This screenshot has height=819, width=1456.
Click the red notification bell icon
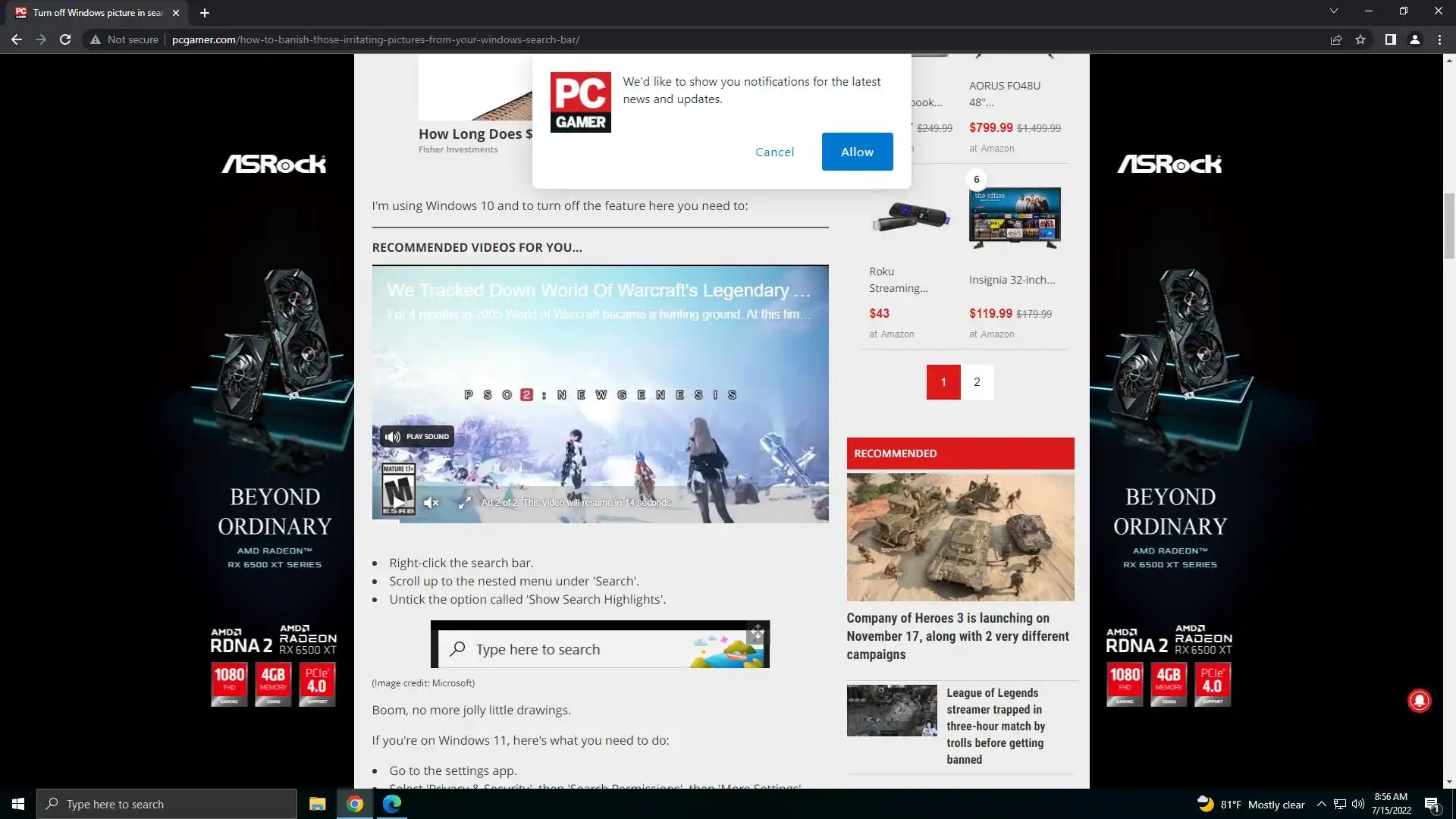point(1419,701)
